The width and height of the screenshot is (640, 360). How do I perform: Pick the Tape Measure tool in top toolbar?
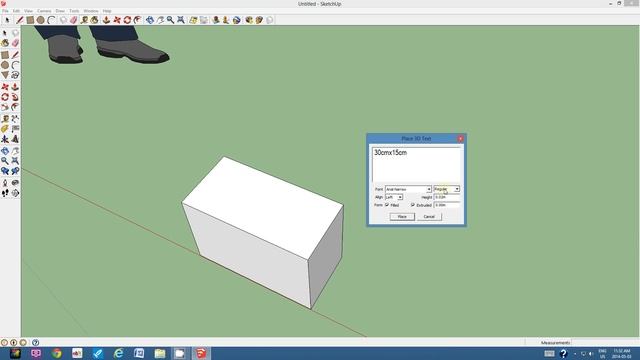pos(84,20)
